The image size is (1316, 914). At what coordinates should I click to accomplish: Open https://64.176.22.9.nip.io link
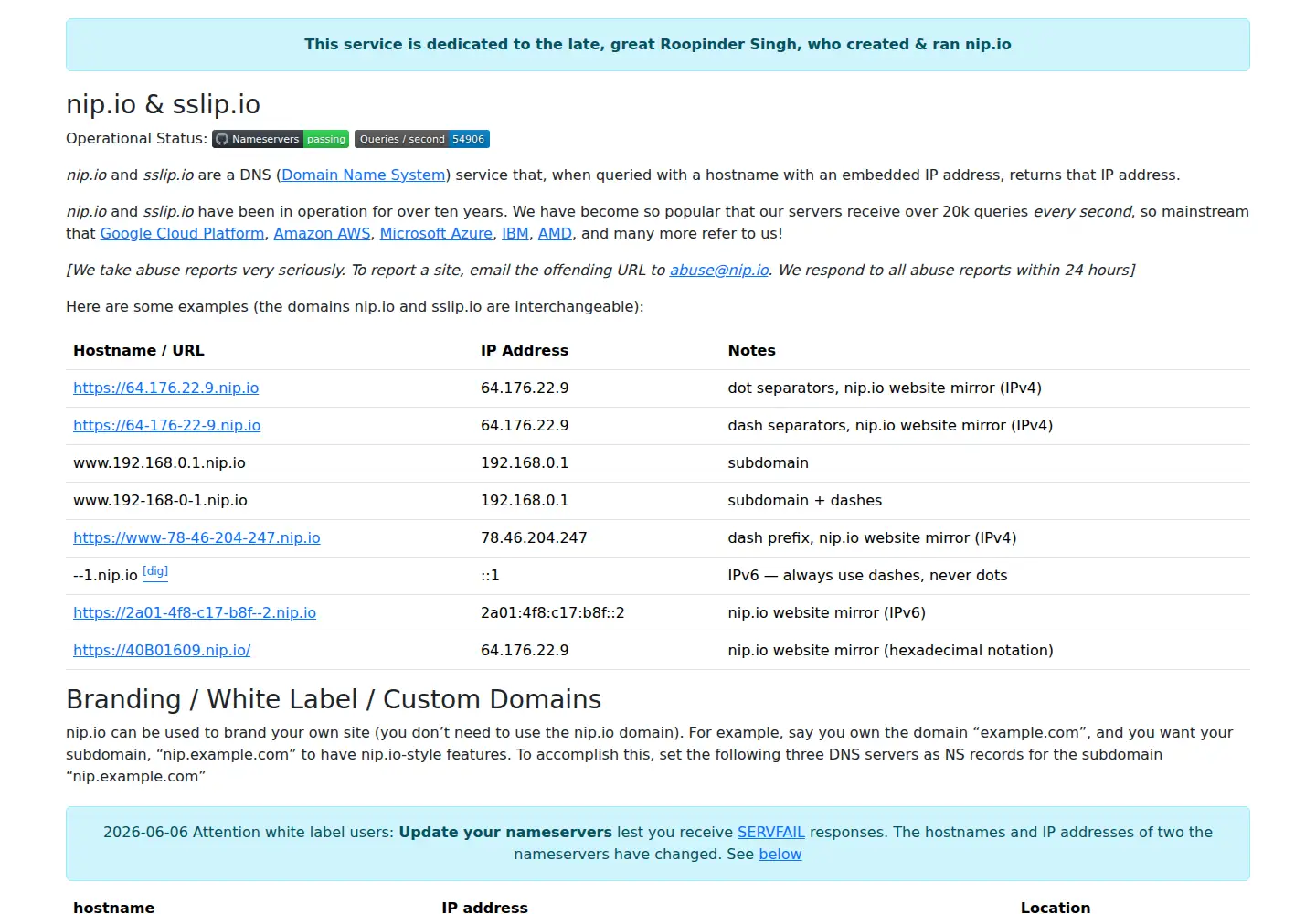[x=166, y=388]
